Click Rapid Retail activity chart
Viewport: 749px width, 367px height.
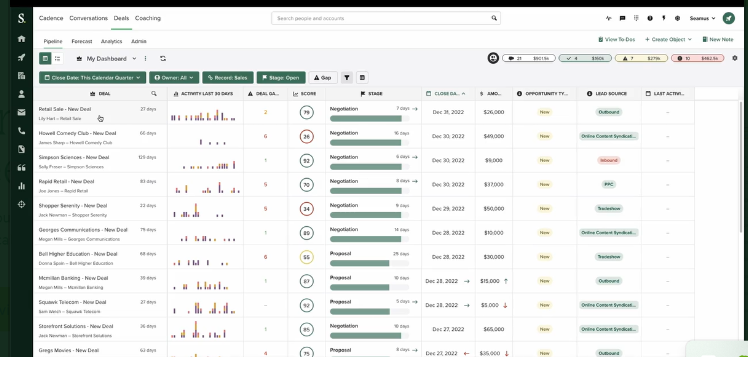pos(206,187)
